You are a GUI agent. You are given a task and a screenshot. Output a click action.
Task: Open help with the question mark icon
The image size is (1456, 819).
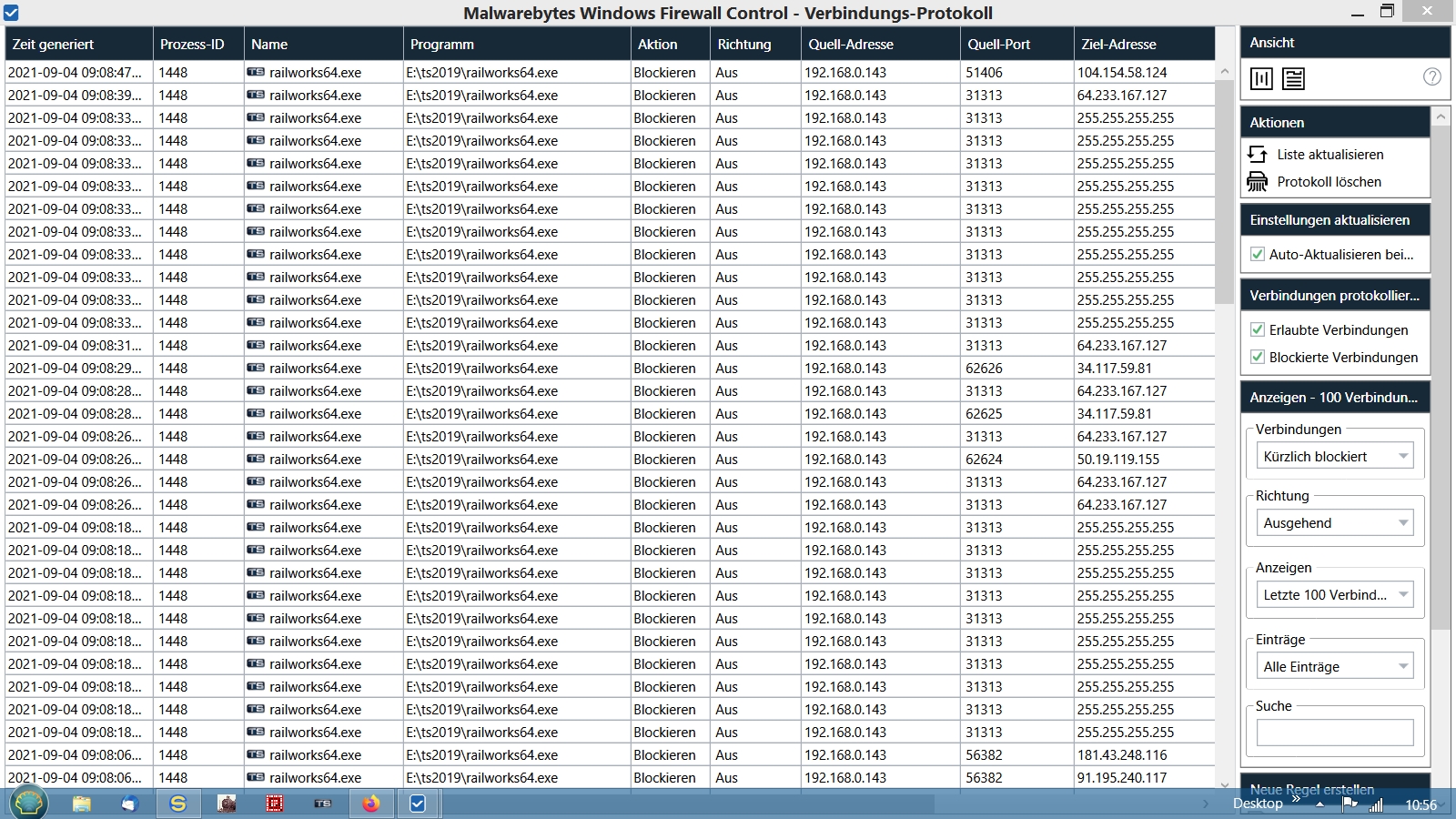click(x=1431, y=77)
